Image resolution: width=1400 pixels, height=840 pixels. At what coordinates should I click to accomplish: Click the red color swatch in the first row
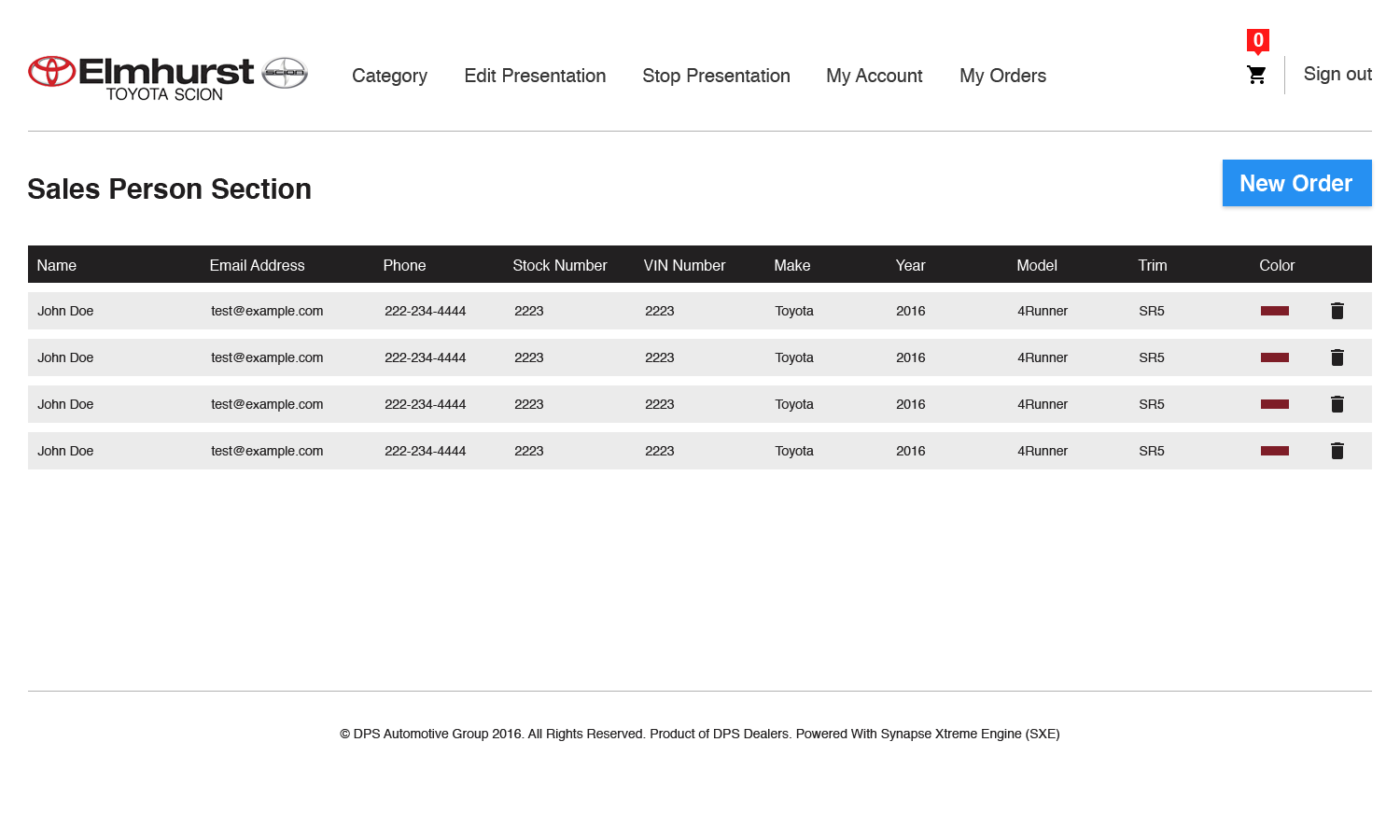[x=1274, y=311]
